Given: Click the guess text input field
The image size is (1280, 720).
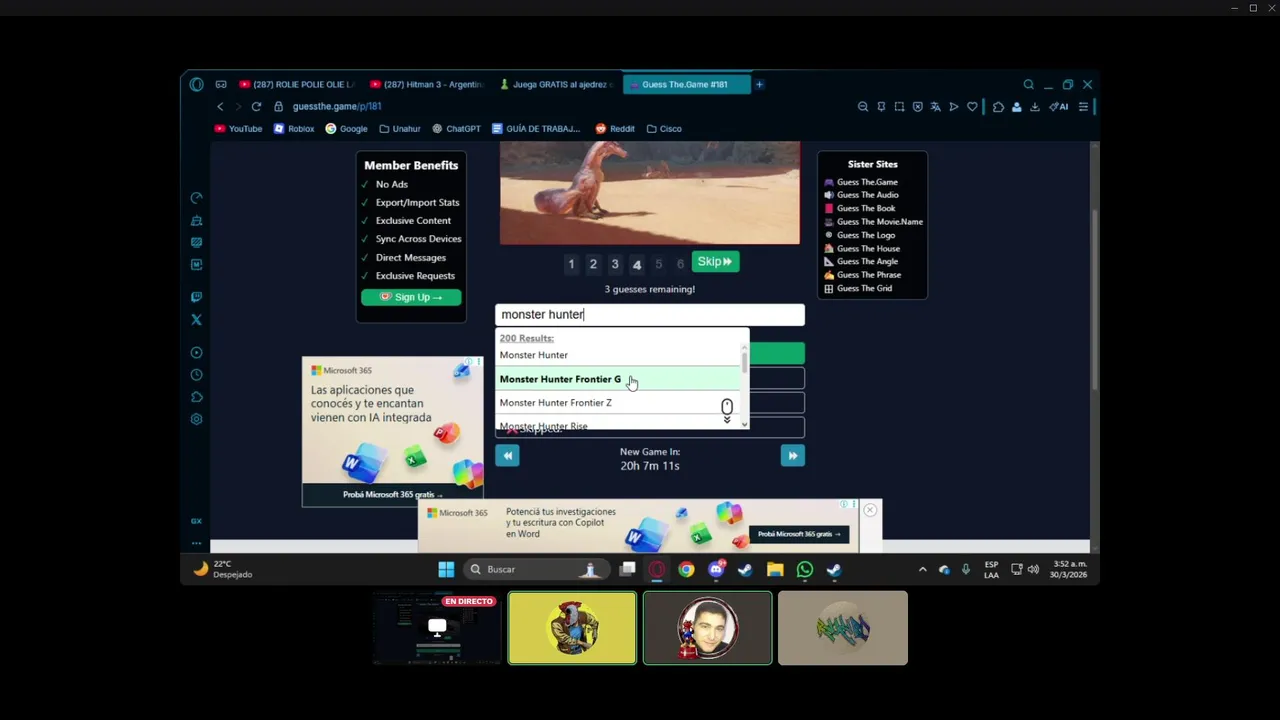Looking at the screenshot, I should pyautogui.click(x=650, y=315).
